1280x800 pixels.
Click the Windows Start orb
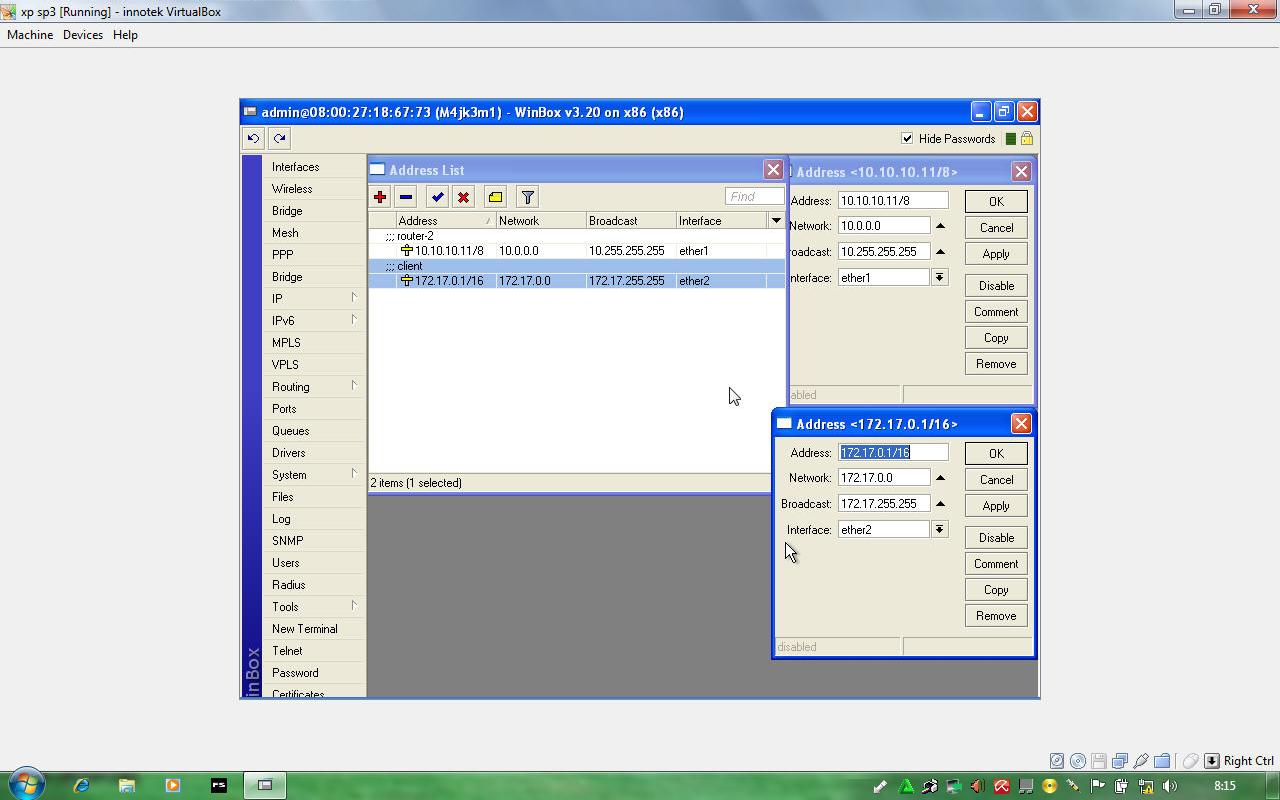(26, 784)
